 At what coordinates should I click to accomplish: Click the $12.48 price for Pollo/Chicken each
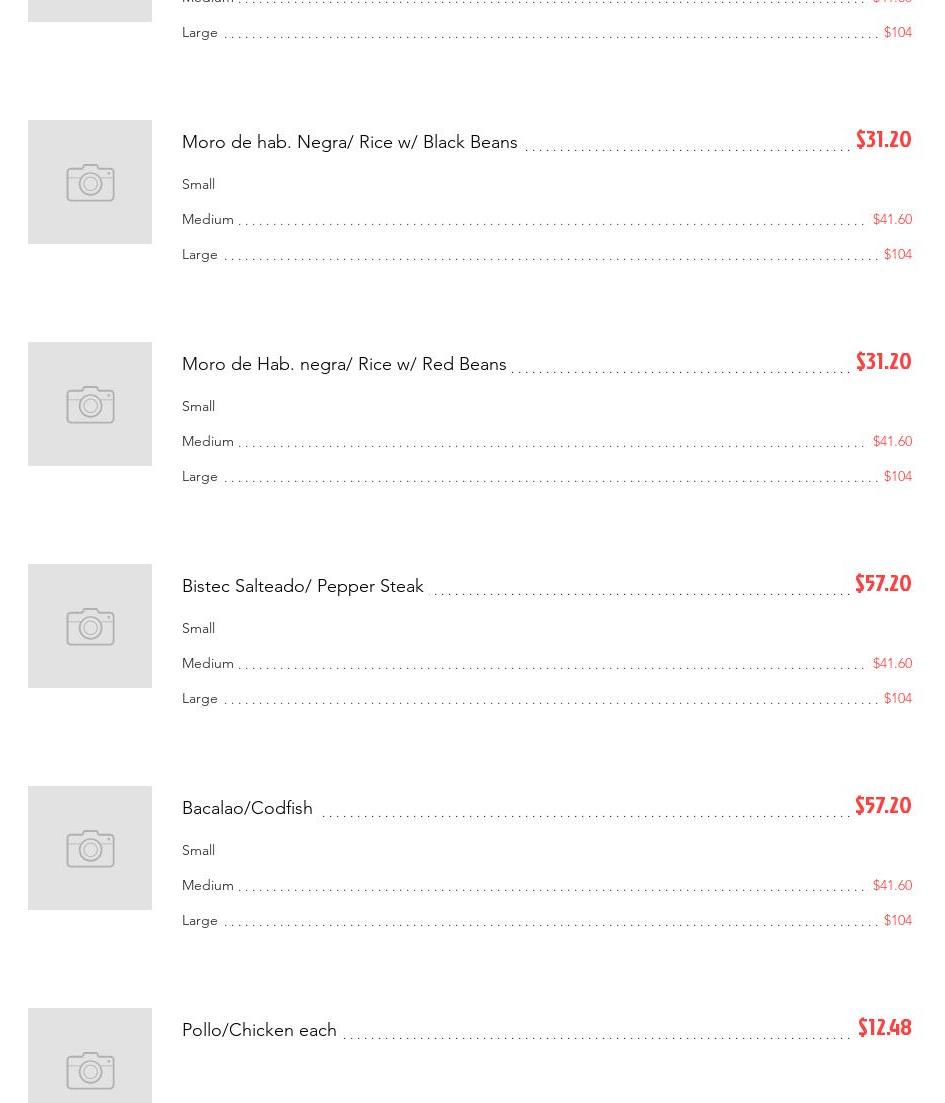point(884,1028)
